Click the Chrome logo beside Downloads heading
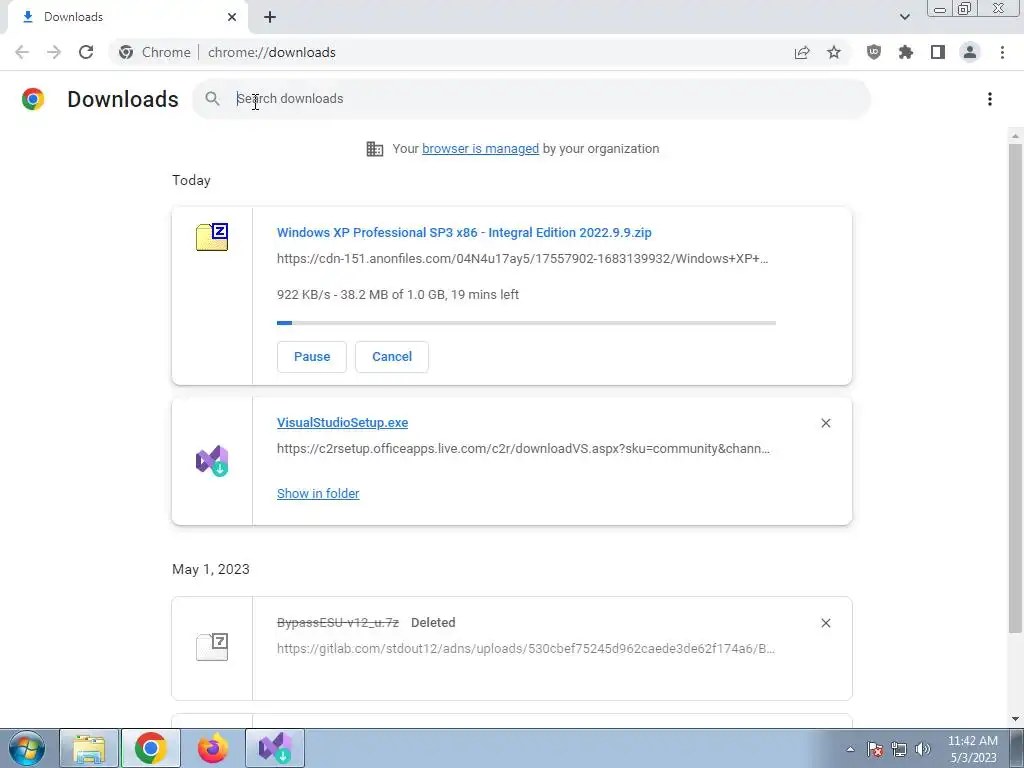The height and width of the screenshot is (768, 1024). click(33, 99)
